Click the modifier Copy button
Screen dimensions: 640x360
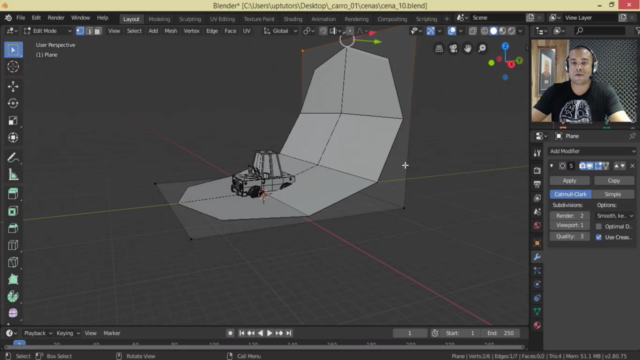(x=614, y=180)
